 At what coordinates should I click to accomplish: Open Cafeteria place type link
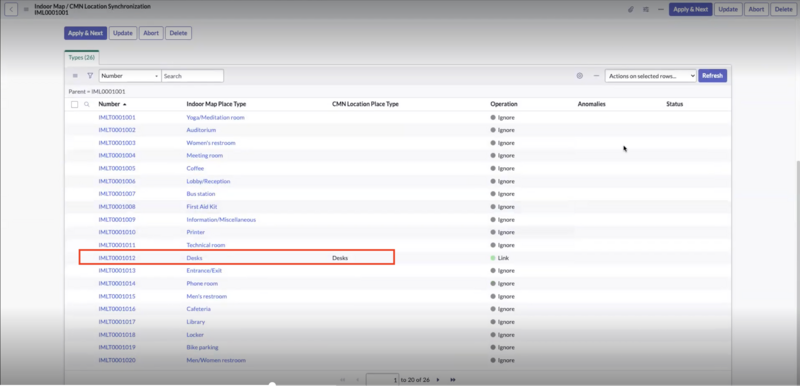[x=198, y=309]
